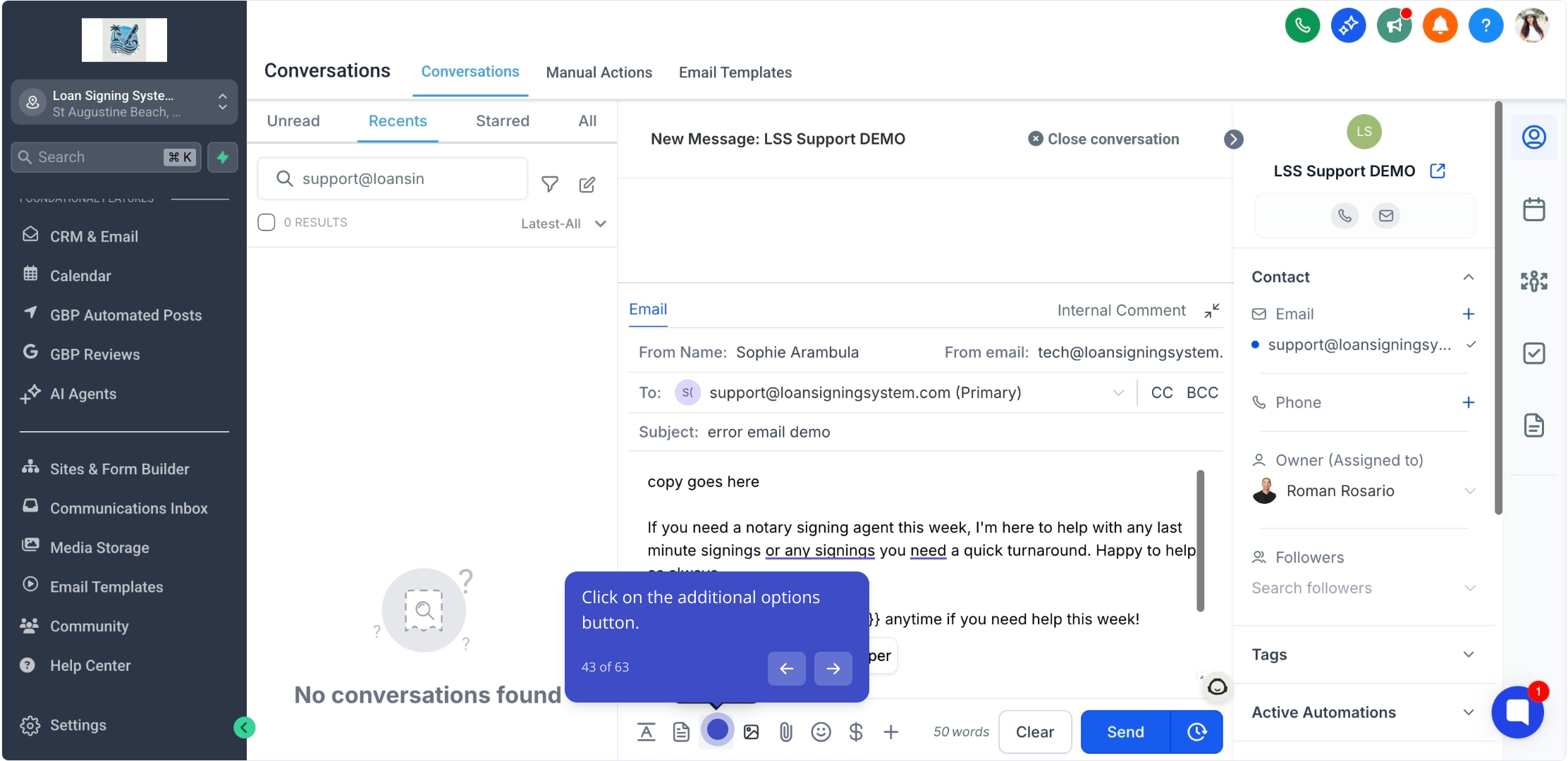Viewport: 1568px width, 761px height.
Task: Open LSS Support DEMO contact in new tab
Action: (x=1438, y=171)
